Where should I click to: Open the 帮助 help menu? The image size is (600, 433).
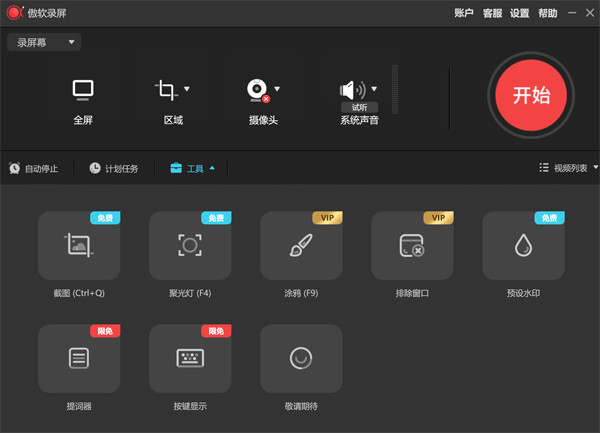[x=548, y=13]
